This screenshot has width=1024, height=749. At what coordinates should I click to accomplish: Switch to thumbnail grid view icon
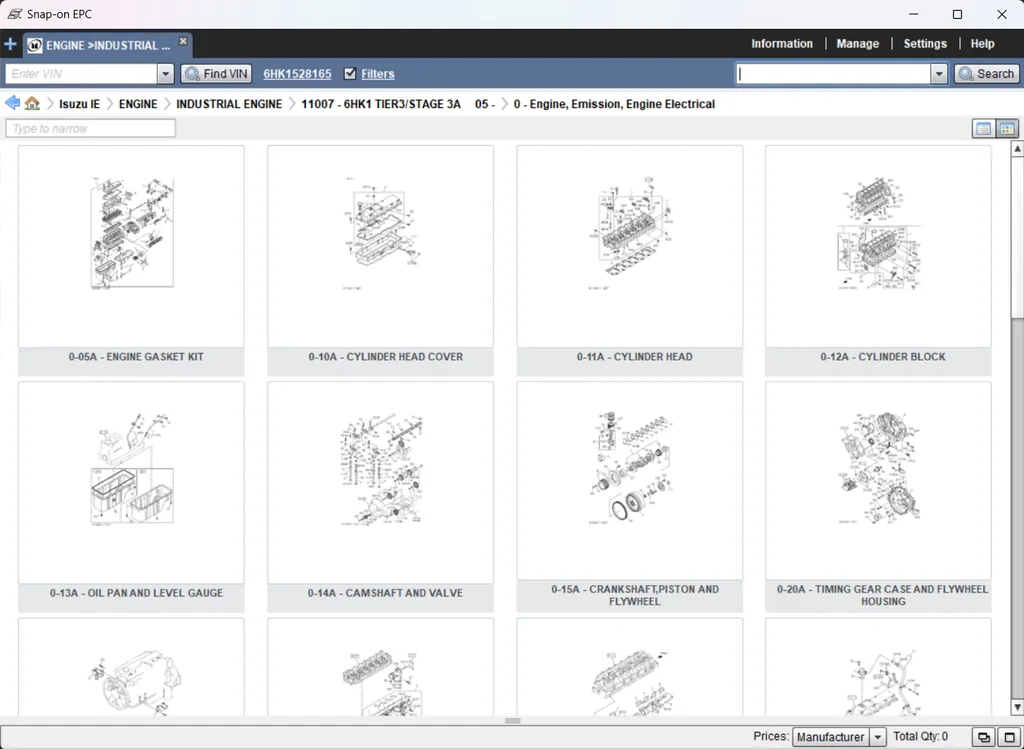1007,129
